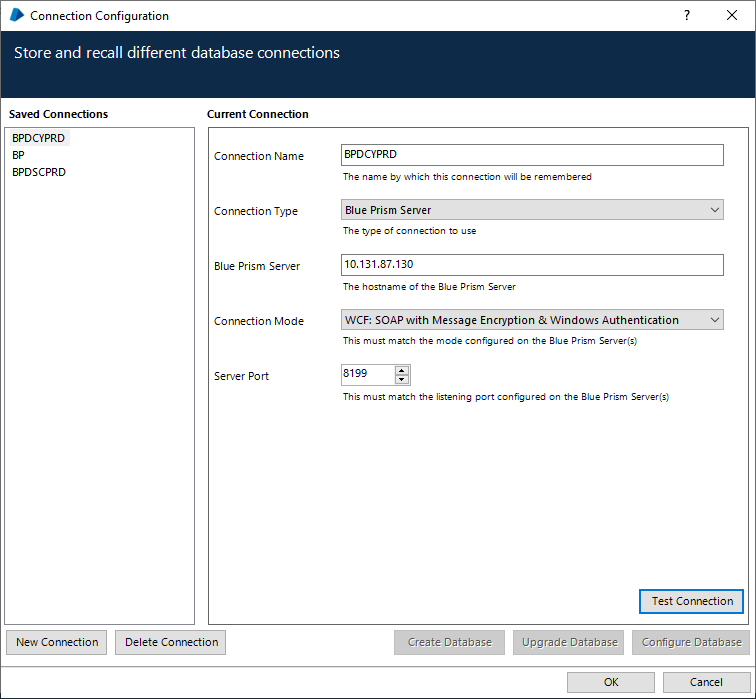756x699 pixels.
Task: Click the Blue Prism Server hostname field
Action: coord(531,265)
